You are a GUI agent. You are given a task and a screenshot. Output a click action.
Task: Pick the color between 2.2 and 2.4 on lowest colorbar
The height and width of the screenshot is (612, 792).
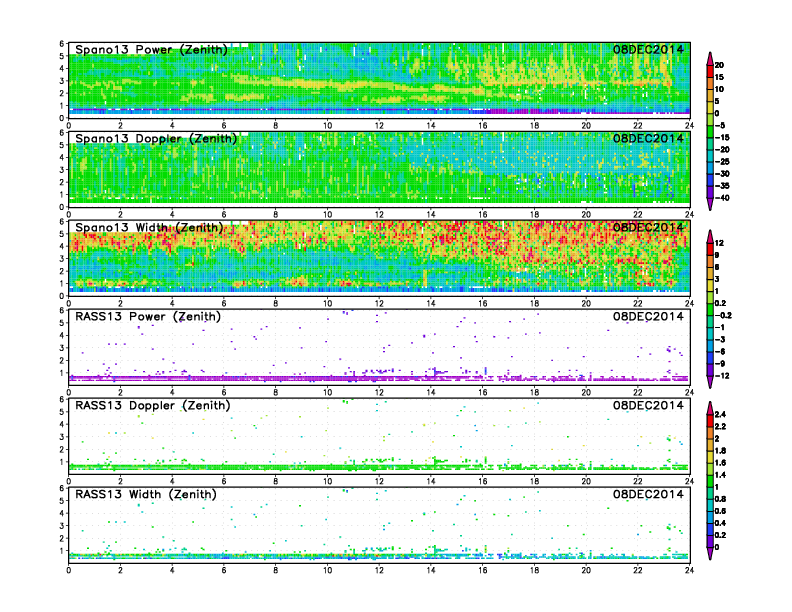(x=708, y=419)
